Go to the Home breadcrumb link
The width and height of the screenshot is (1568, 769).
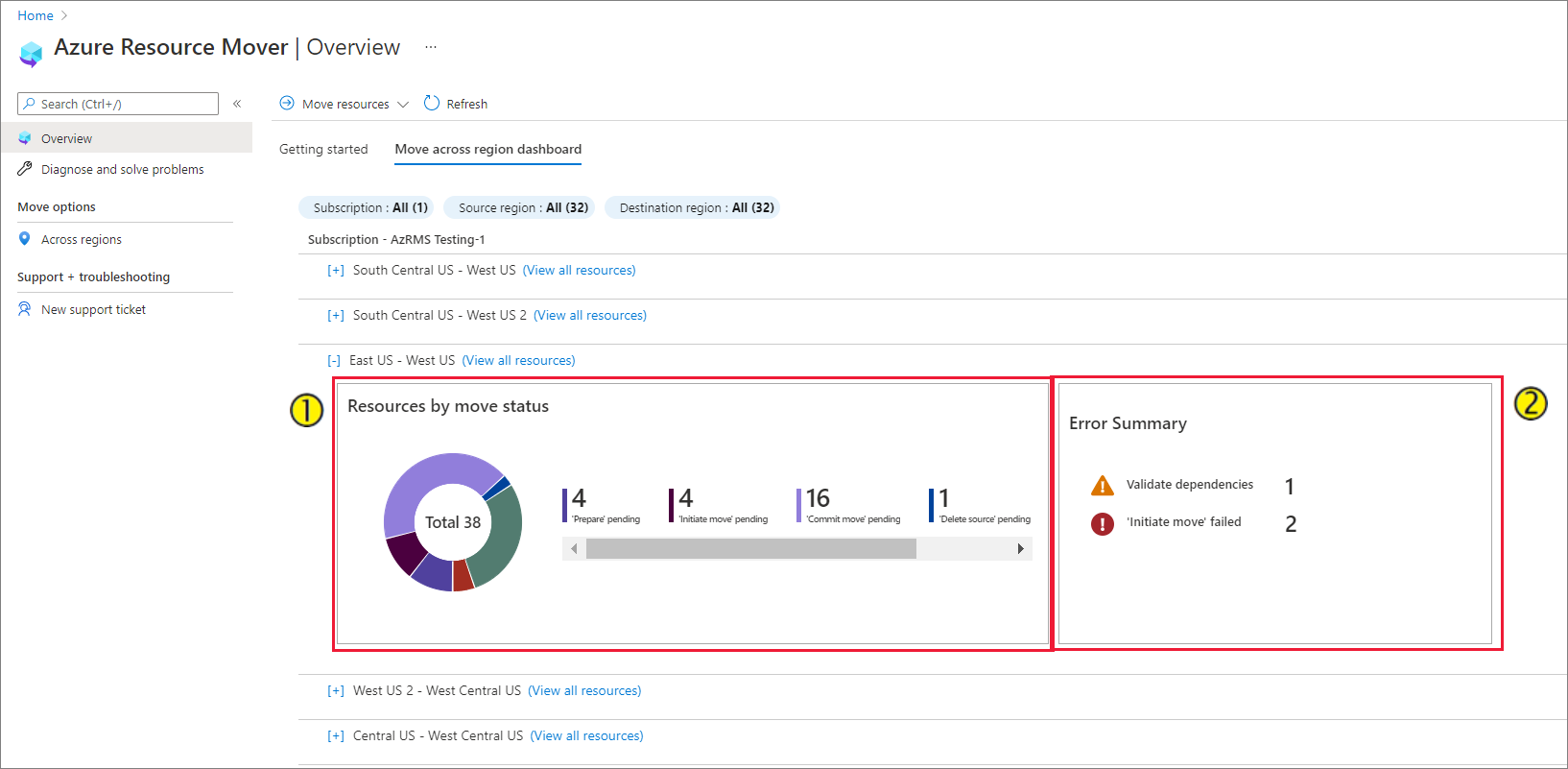36,15
